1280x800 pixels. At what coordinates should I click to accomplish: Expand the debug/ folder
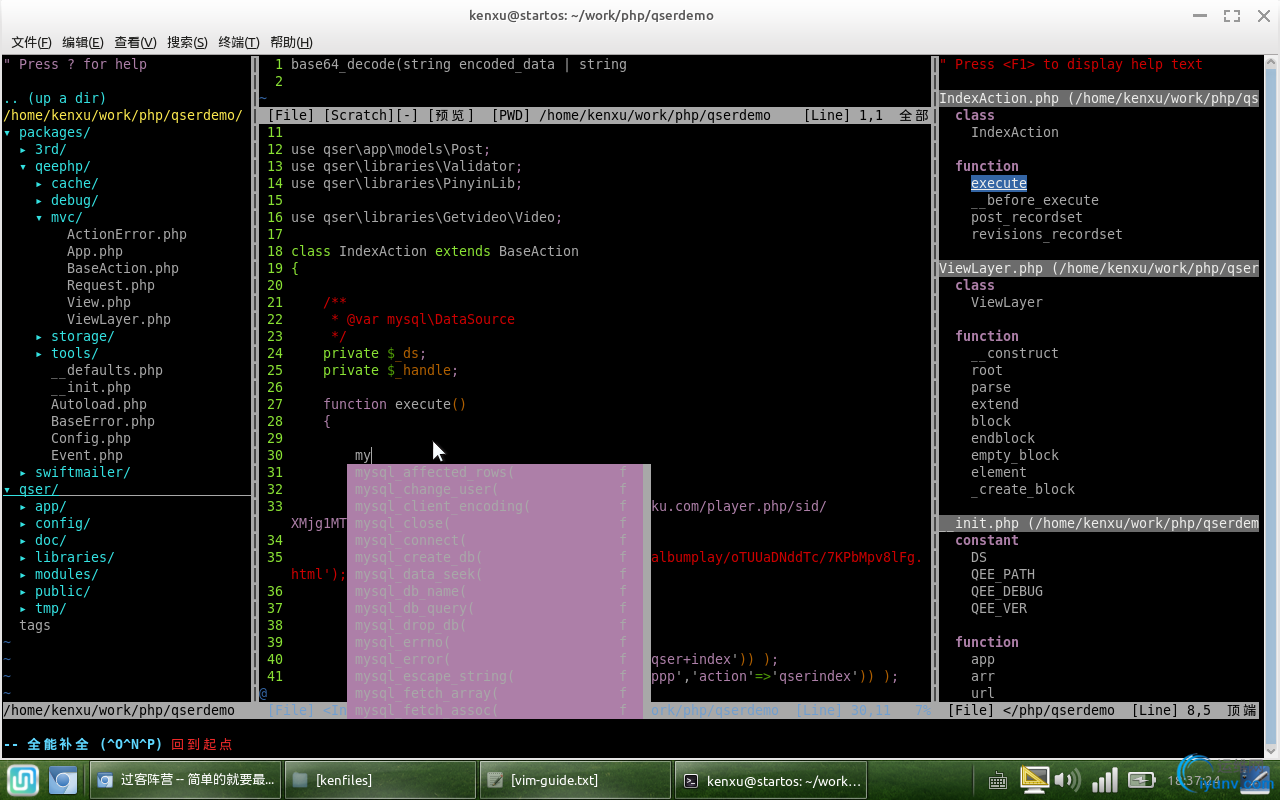click(x=67, y=200)
